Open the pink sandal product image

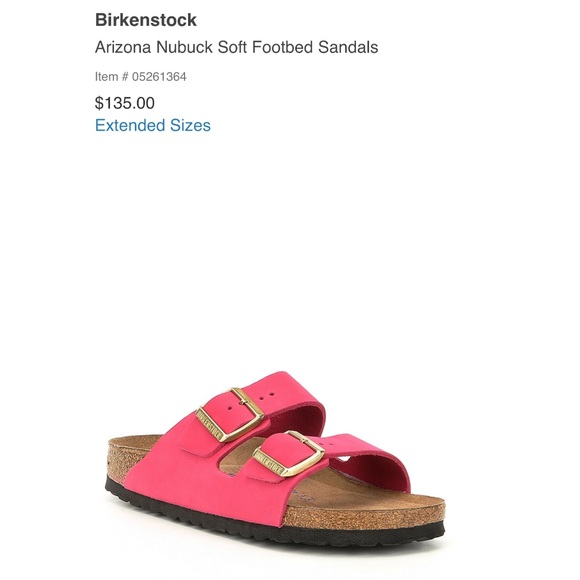276,459
